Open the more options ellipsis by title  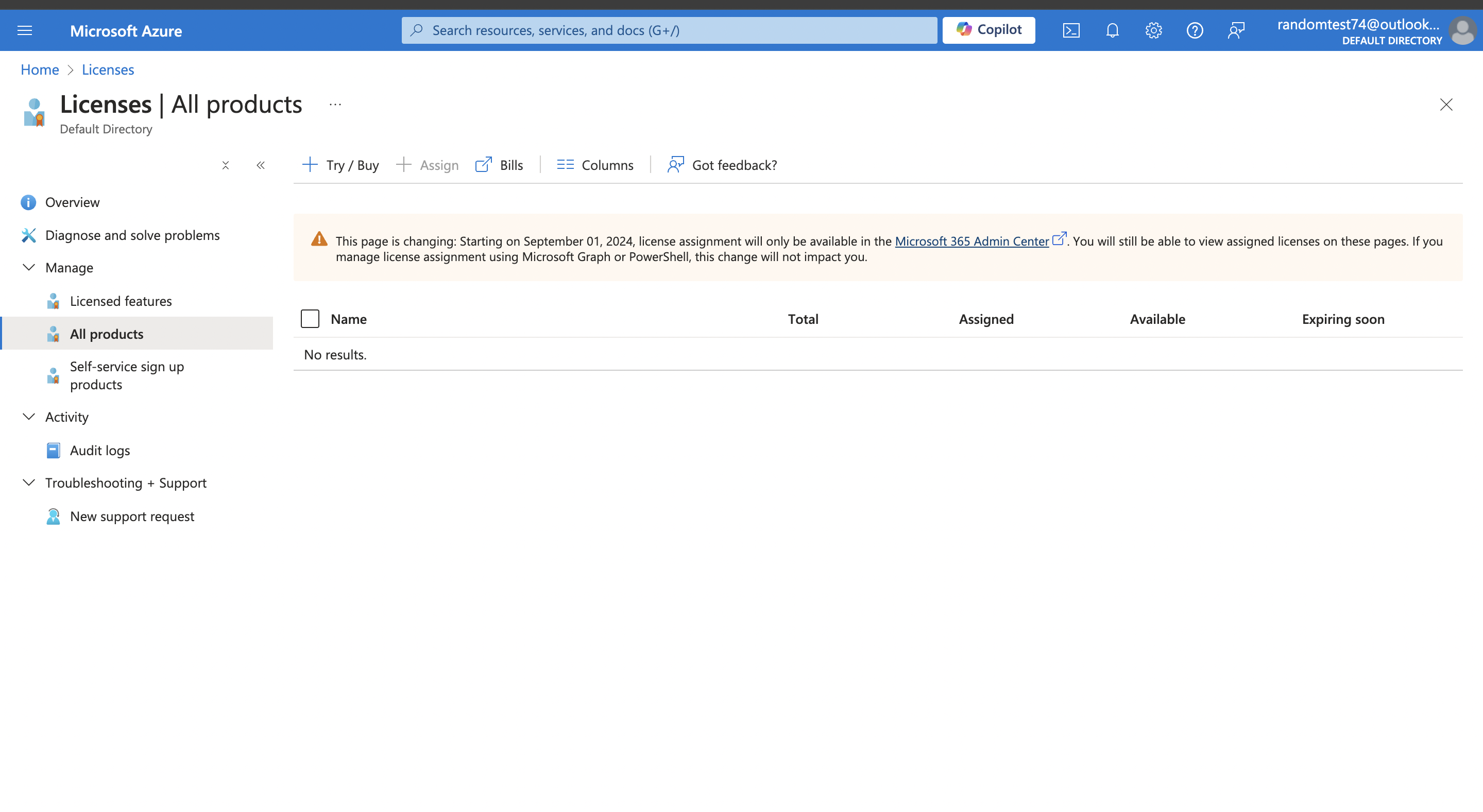[335, 105]
